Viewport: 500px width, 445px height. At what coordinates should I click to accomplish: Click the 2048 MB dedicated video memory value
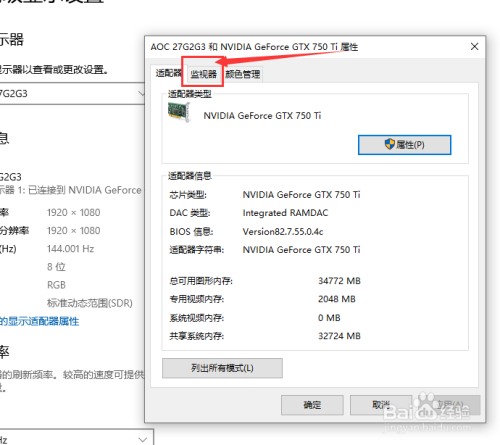click(x=337, y=299)
